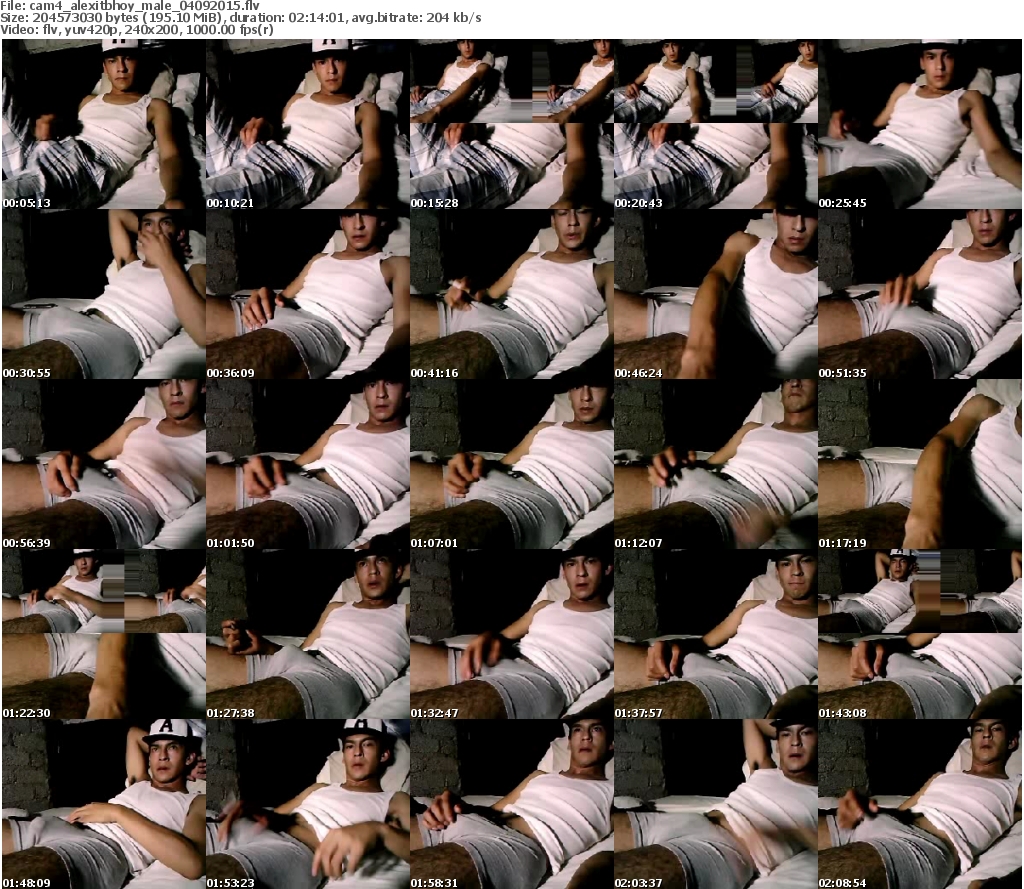The width and height of the screenshot is (1024, 889).
Task: Select the thumbnail at 01:37:57
Action: pos(716,634)
